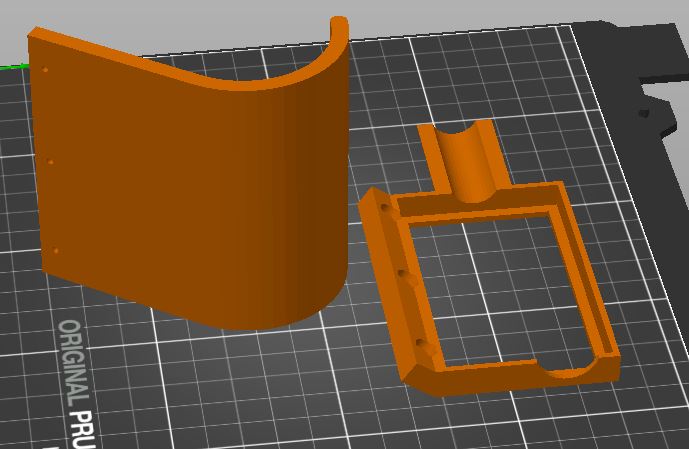Click the green axis line at left edge

13,67
